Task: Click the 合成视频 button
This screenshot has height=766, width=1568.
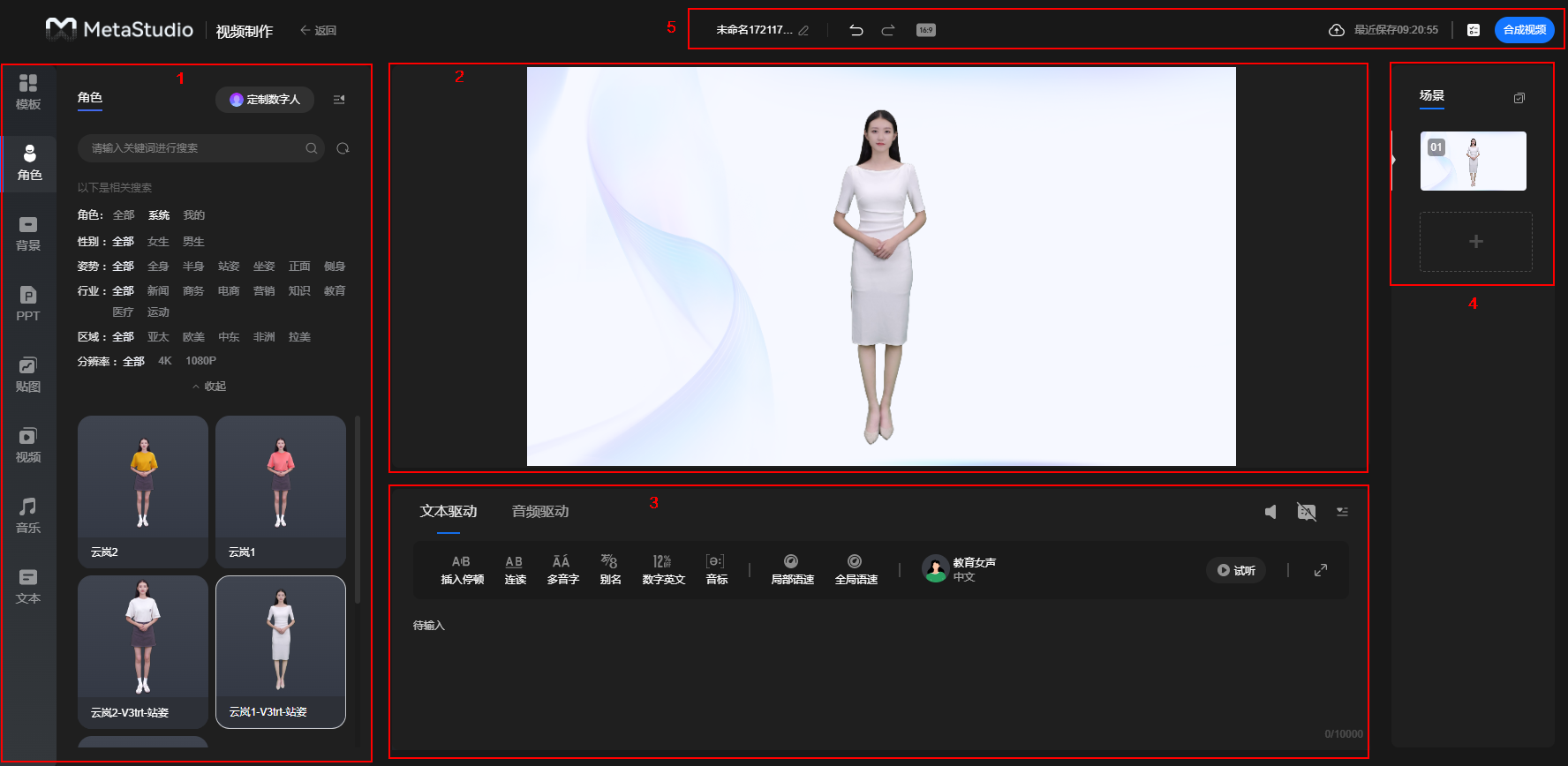Action: coord(1525,30)
